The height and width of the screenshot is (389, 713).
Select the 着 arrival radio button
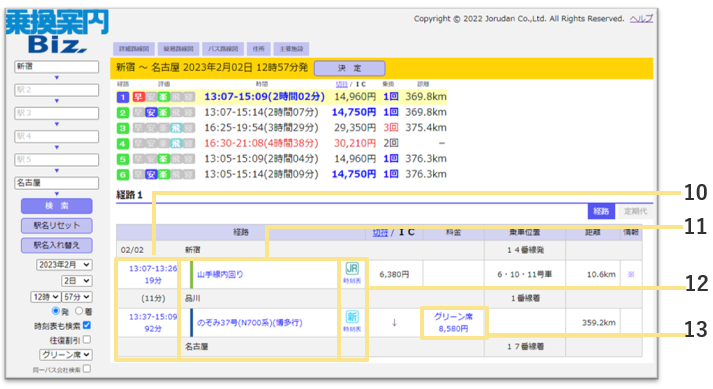tap(79, 311)
